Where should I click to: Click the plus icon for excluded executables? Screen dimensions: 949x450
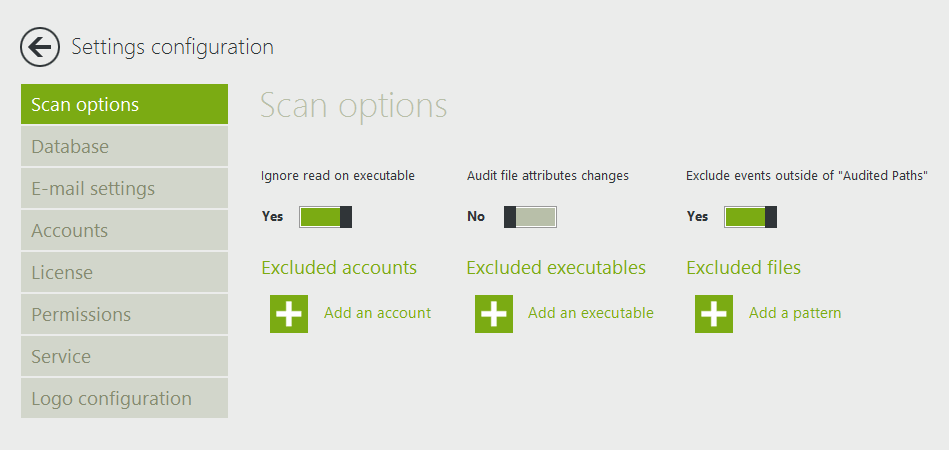point(494,313)
